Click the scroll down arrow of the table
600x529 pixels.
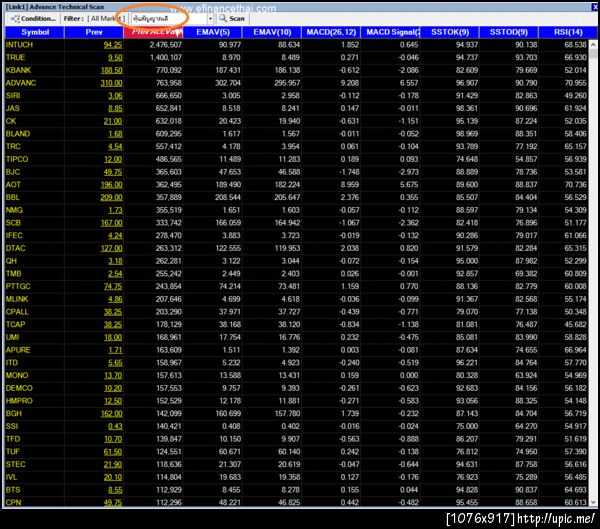coord(593,502)
